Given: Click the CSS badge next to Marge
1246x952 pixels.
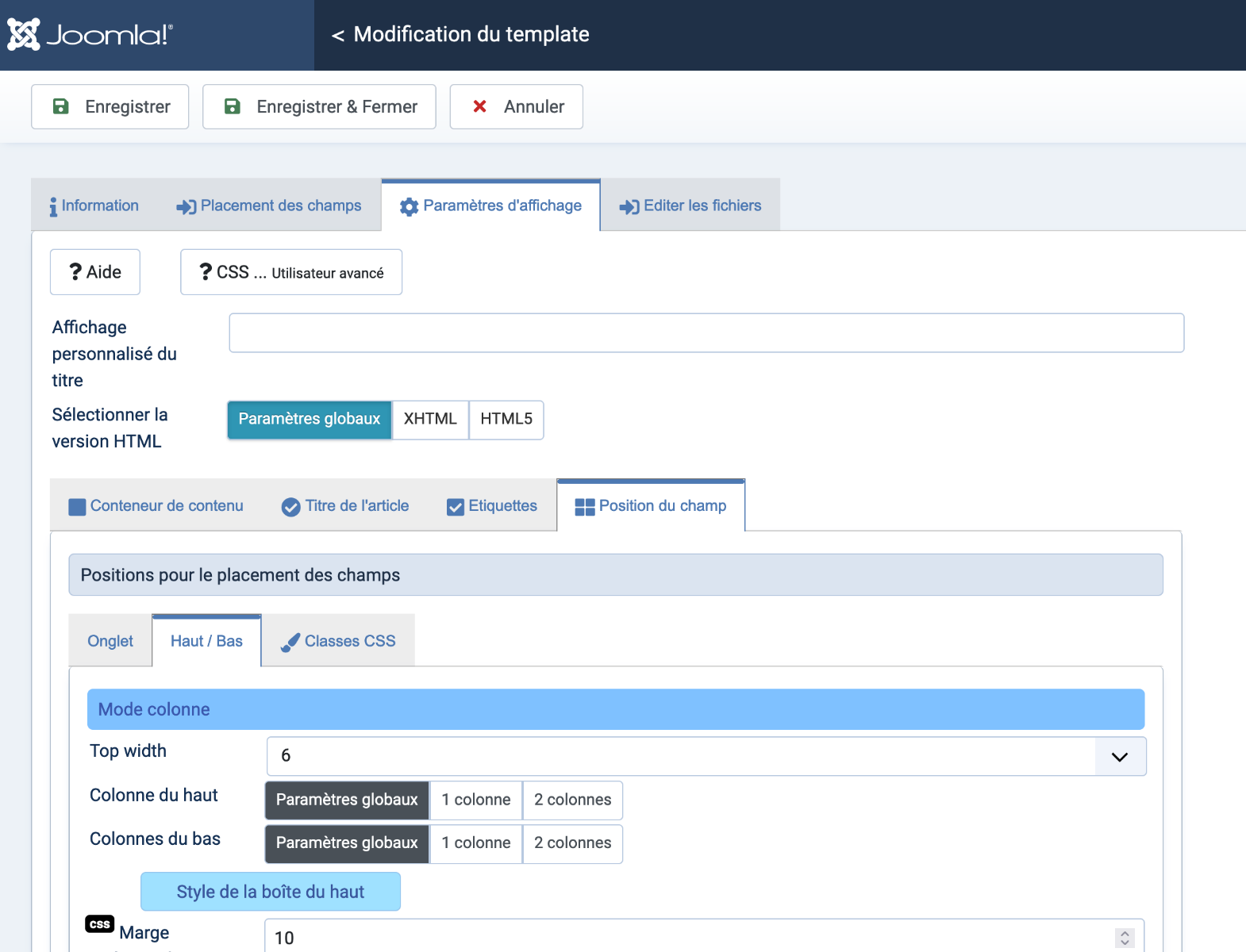Looking at the screenshot, I should (100, 924).
